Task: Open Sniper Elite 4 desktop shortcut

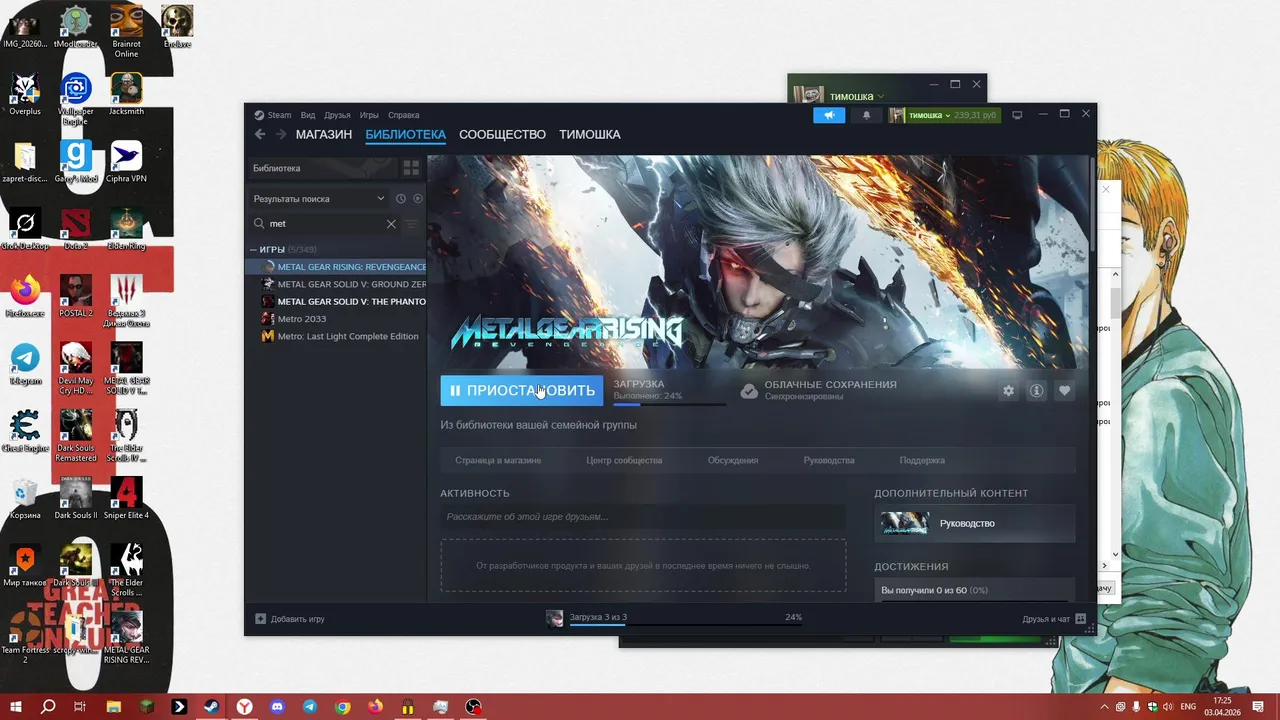Action: [126, 499]
